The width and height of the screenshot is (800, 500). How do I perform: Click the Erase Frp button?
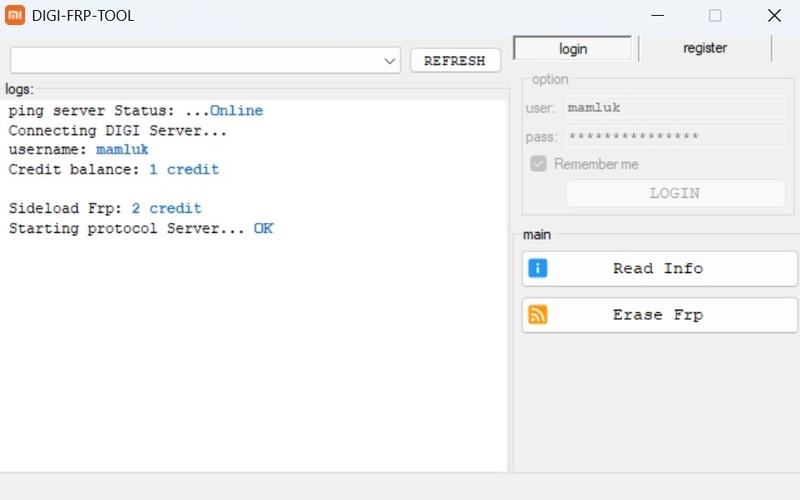point(659,315)
